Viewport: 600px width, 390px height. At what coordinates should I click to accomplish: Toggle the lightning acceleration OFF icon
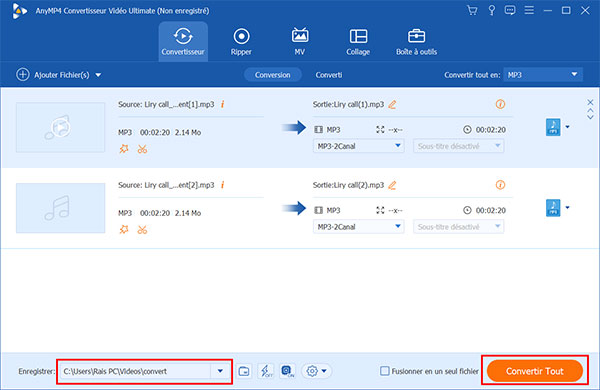tap(265, 371)
